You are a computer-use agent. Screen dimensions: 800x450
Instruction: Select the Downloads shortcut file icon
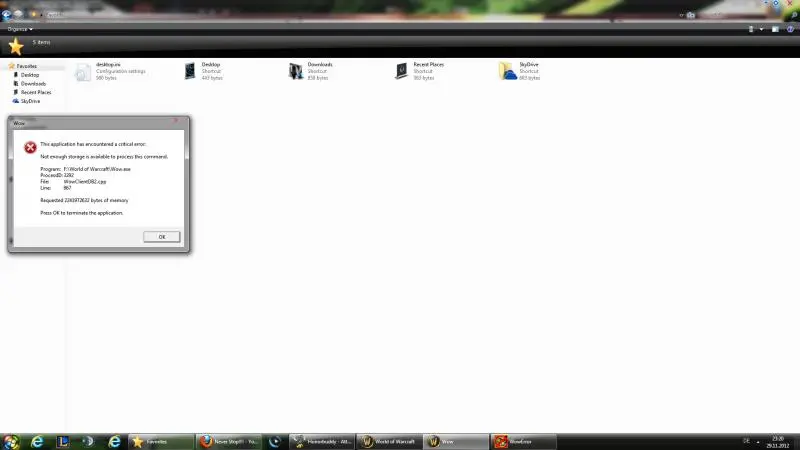[x=296, y=71]
